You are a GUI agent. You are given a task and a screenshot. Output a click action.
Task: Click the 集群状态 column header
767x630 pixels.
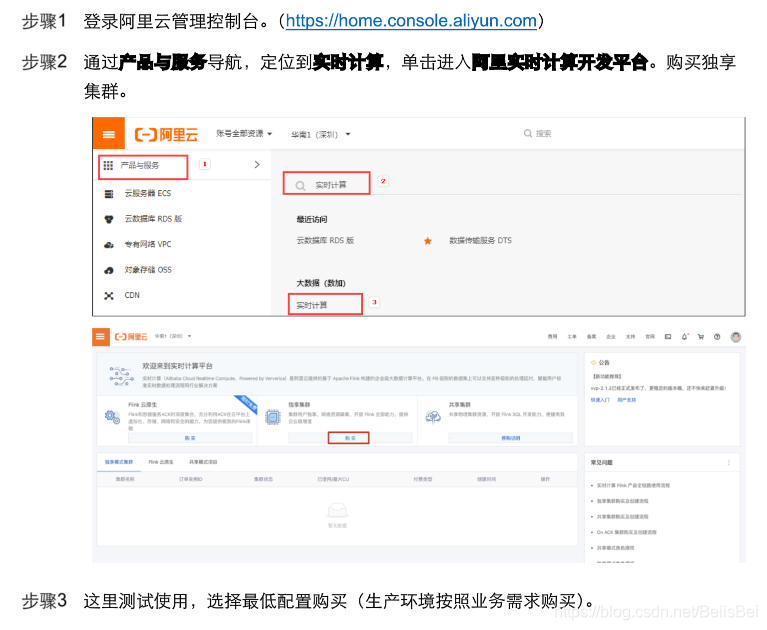point(263,479)
